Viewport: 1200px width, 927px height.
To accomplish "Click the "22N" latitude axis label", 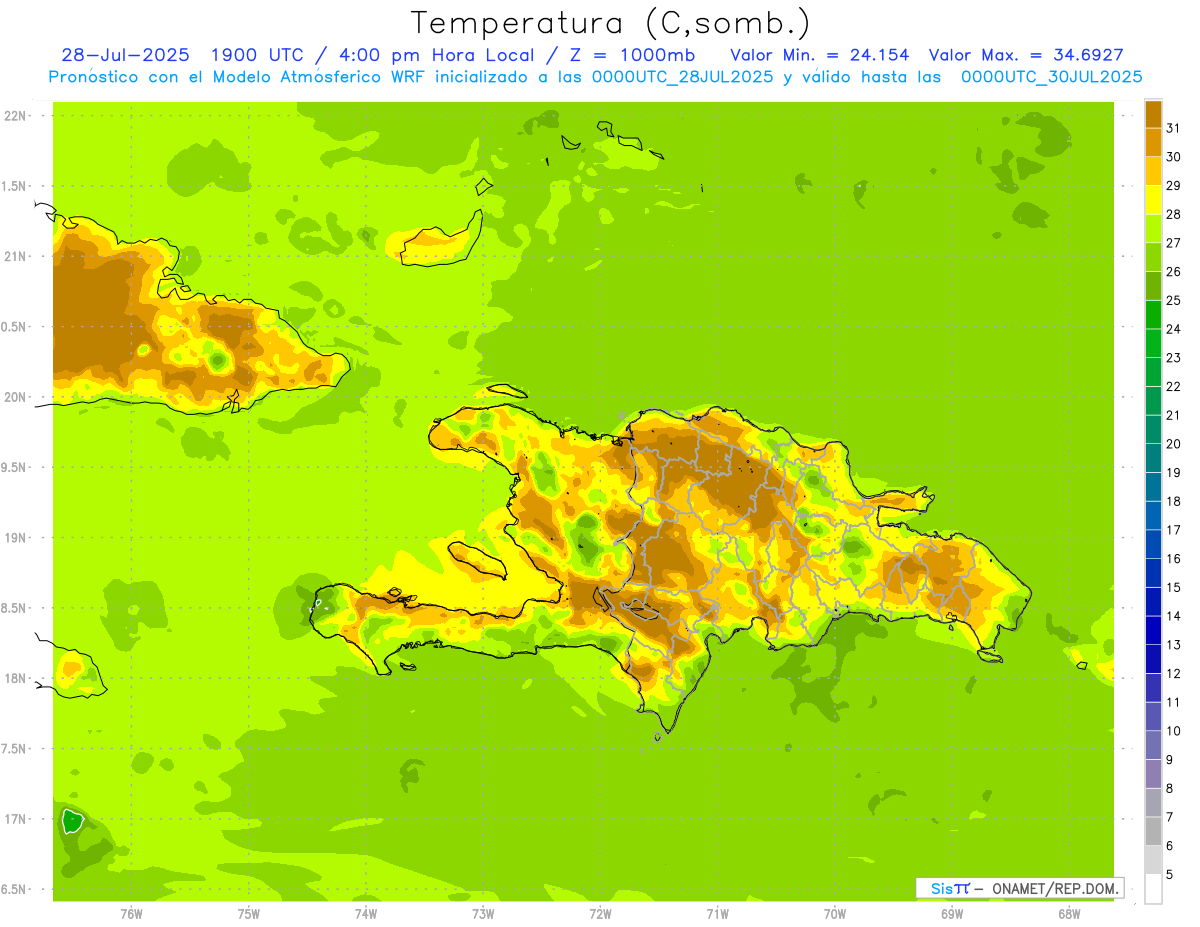I will (15, 116).
